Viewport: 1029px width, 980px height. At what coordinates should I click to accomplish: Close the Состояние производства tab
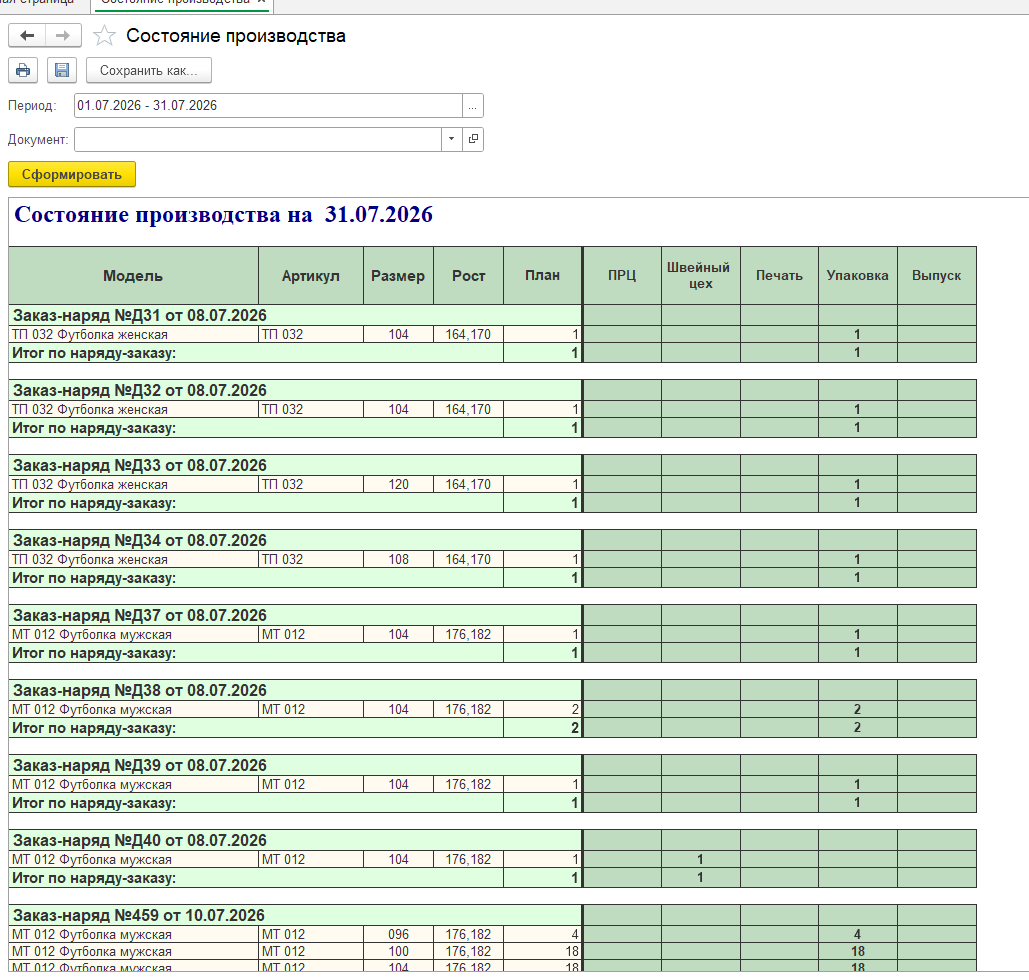[261, 2]
